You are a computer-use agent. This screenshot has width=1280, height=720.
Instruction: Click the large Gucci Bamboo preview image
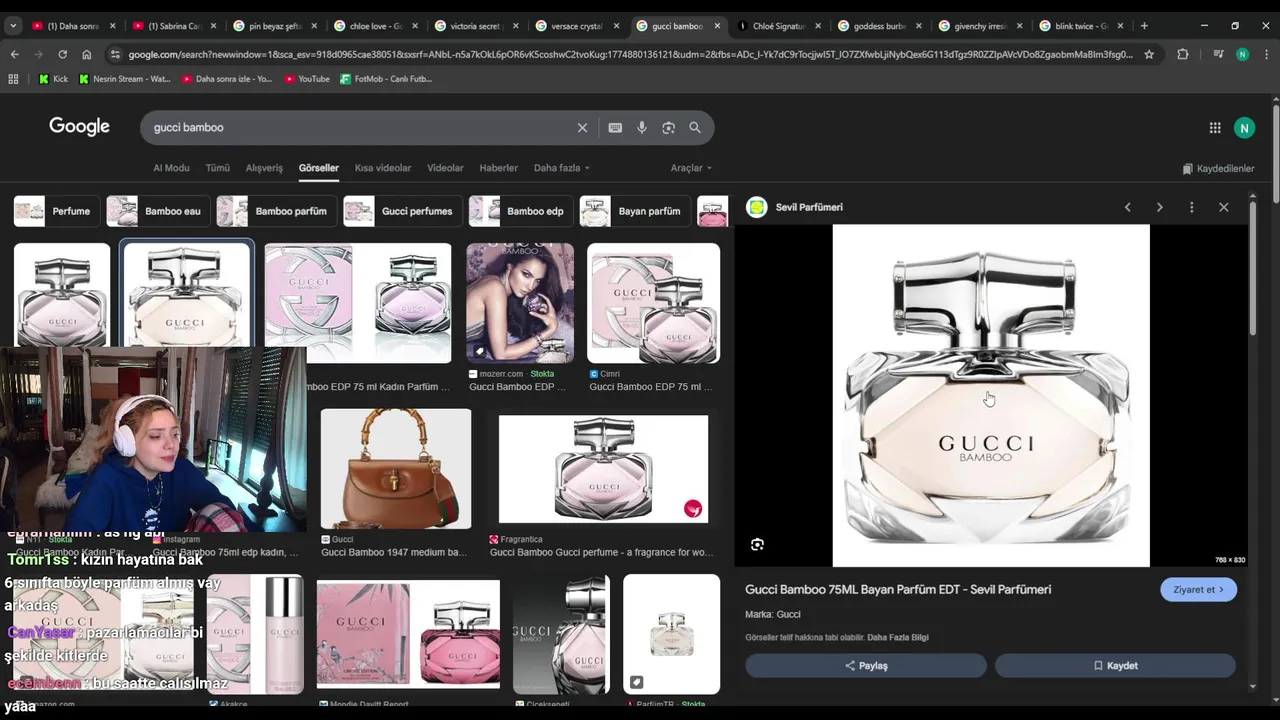tap(991, 396)
